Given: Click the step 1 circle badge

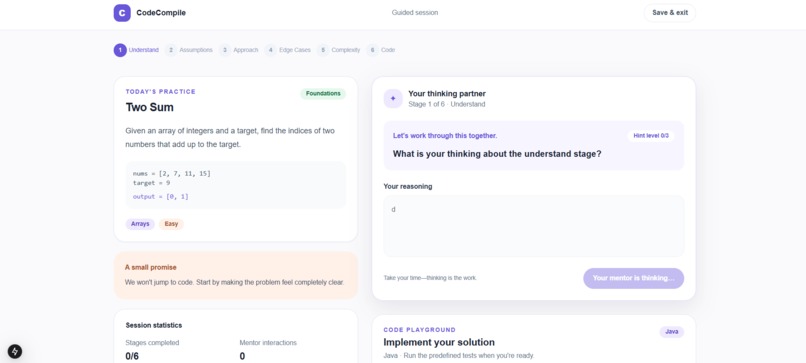Looking at the screenshot, I should tap(120, 50).
